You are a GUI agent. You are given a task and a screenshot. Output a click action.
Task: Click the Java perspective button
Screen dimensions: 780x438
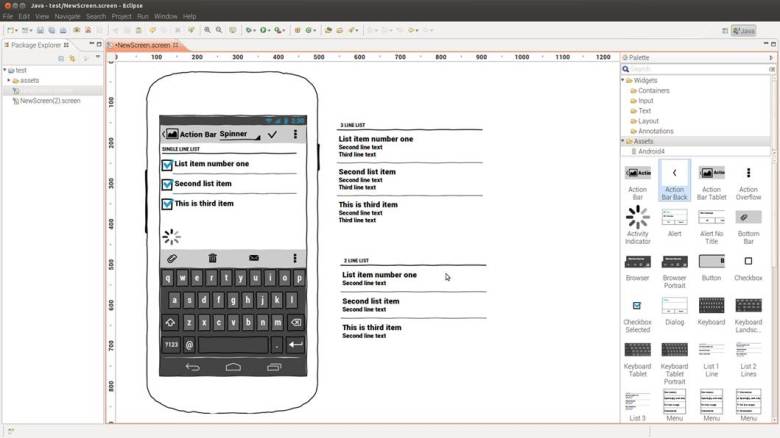(x=741, y=31)
